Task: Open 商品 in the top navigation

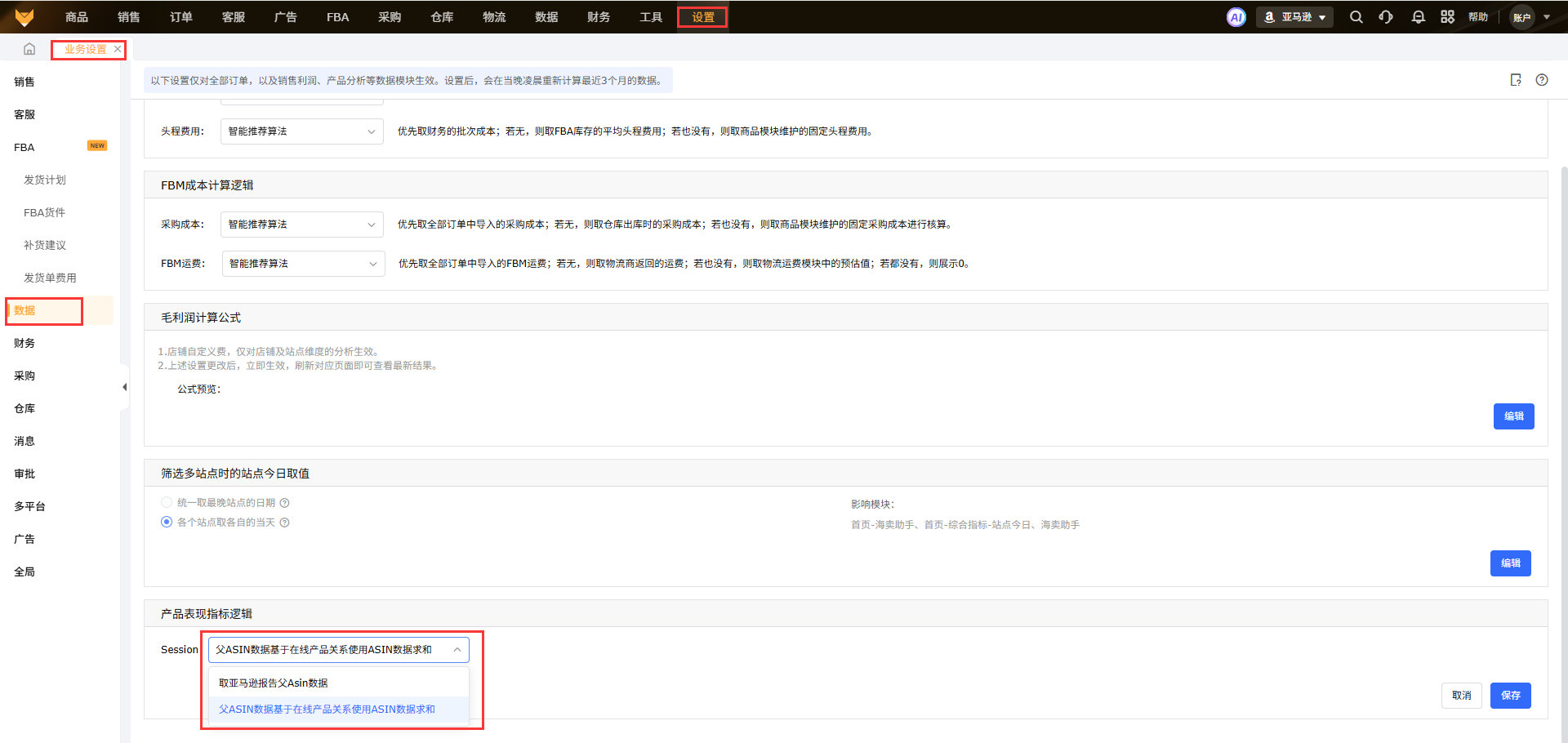Action: point(77,17)
